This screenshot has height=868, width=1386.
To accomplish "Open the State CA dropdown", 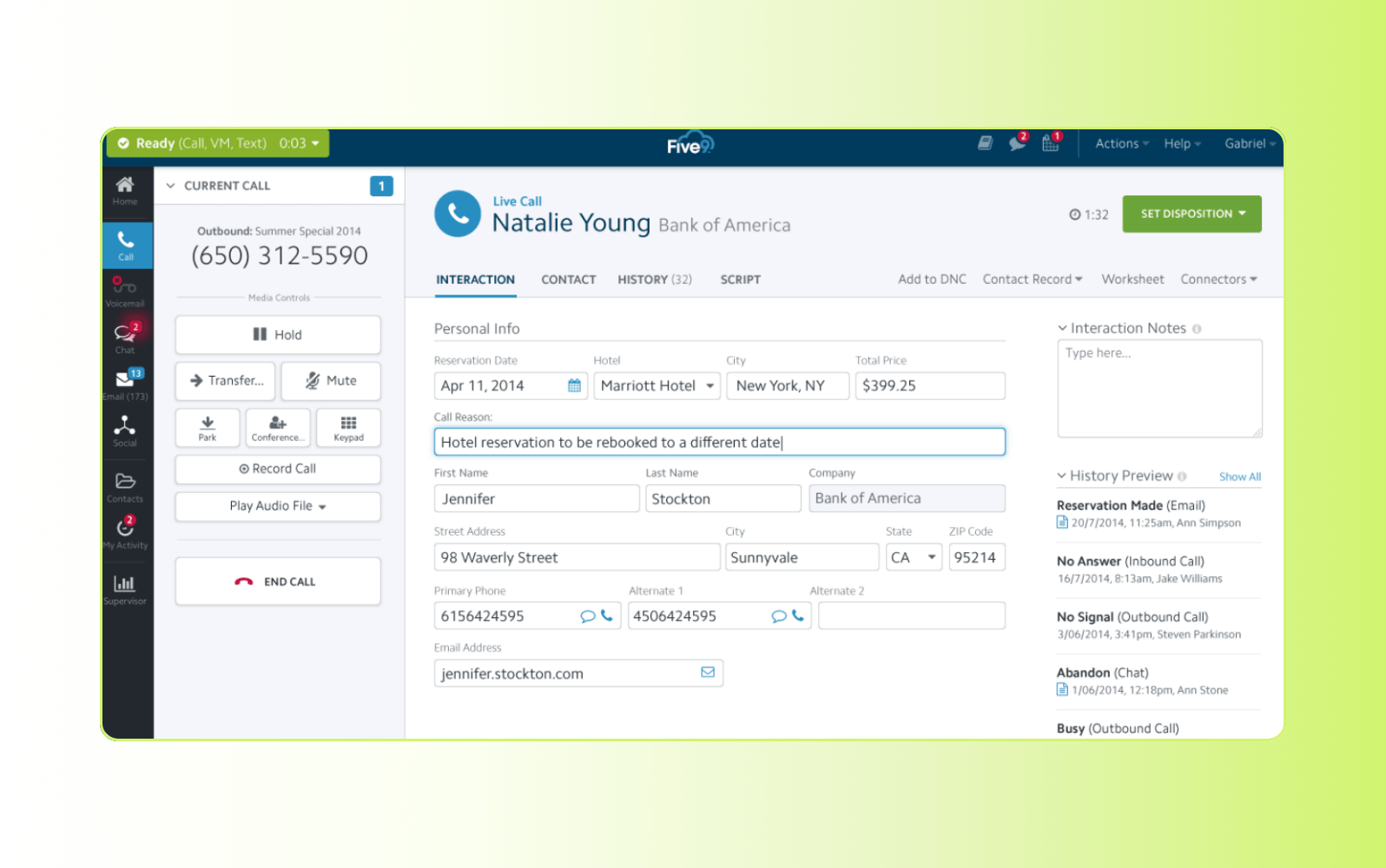I will pyautogui.click(x=914, y=557).
